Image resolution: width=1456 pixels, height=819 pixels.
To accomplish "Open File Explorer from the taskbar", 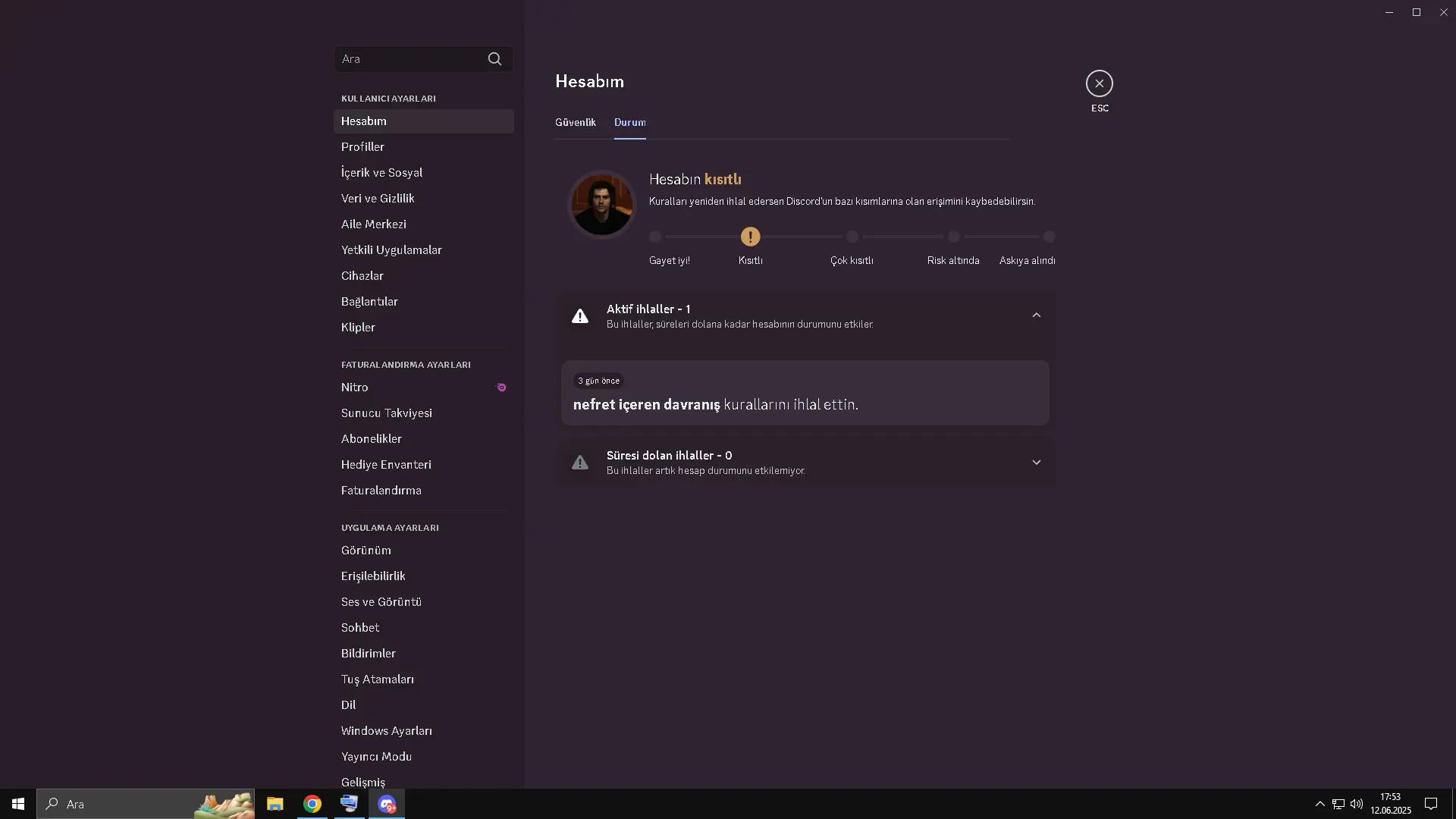I will point(275,804).
